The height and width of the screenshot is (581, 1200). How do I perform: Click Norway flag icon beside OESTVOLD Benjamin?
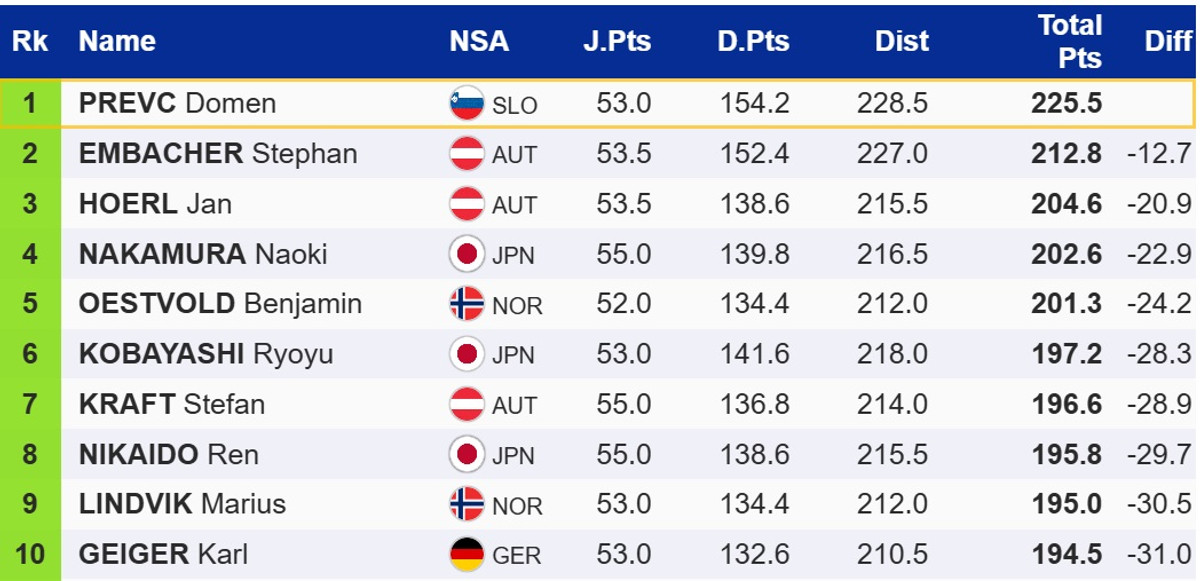pyautogui.click(x=467, y=304)
